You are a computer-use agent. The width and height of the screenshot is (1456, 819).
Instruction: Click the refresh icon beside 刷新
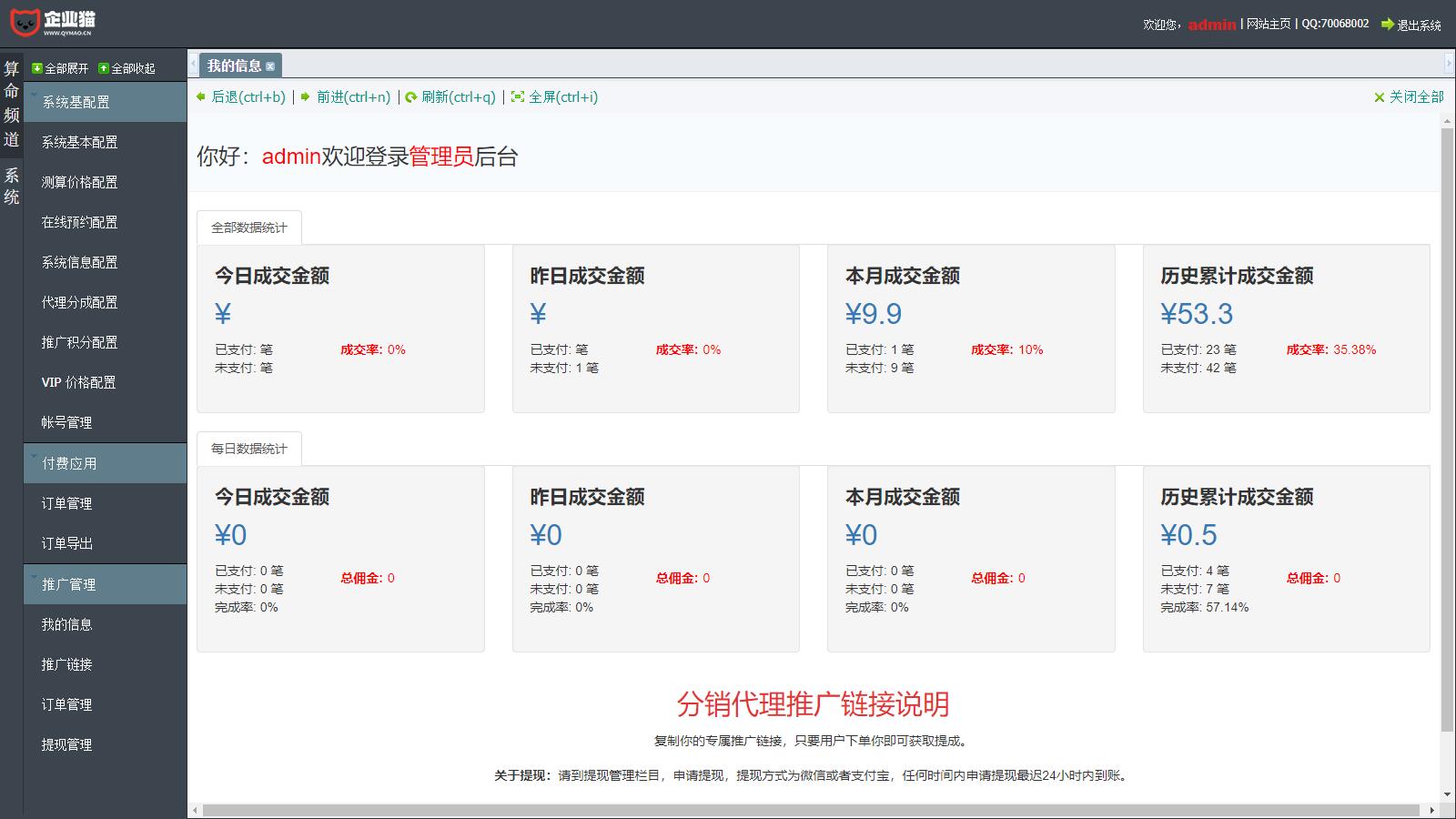point(411,97)
